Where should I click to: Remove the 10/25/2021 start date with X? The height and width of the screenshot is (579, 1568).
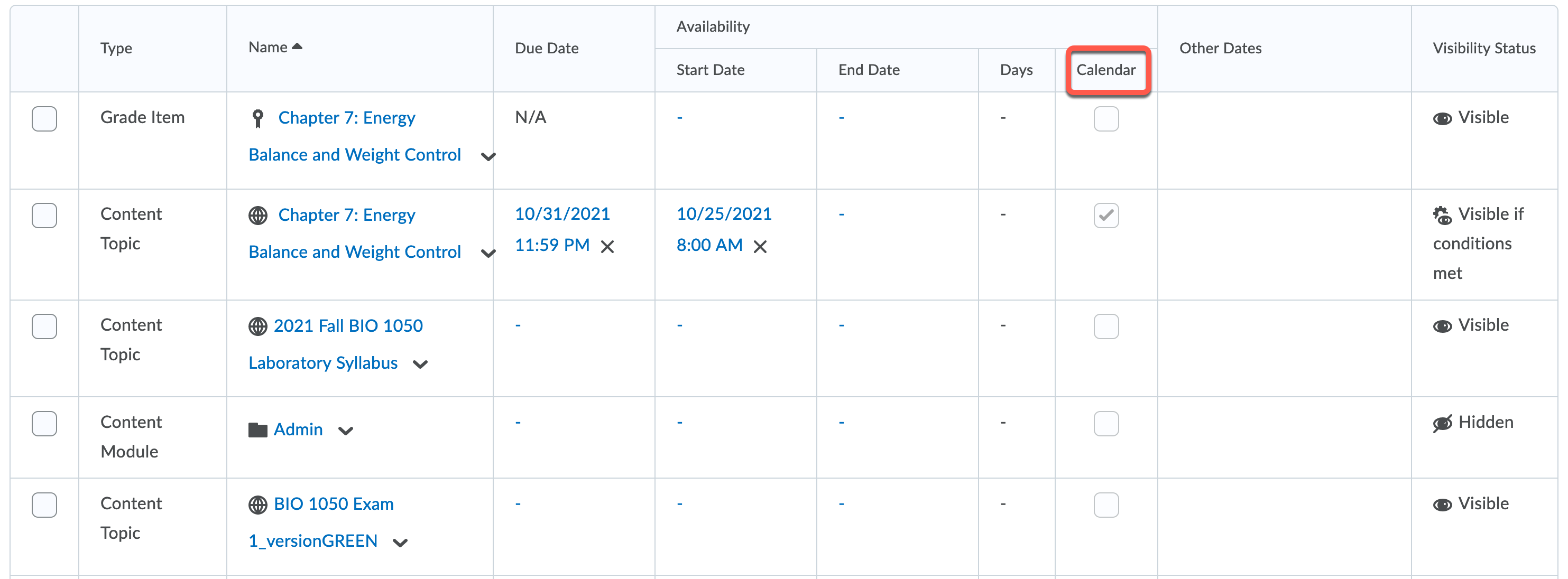tap(760, 246)
